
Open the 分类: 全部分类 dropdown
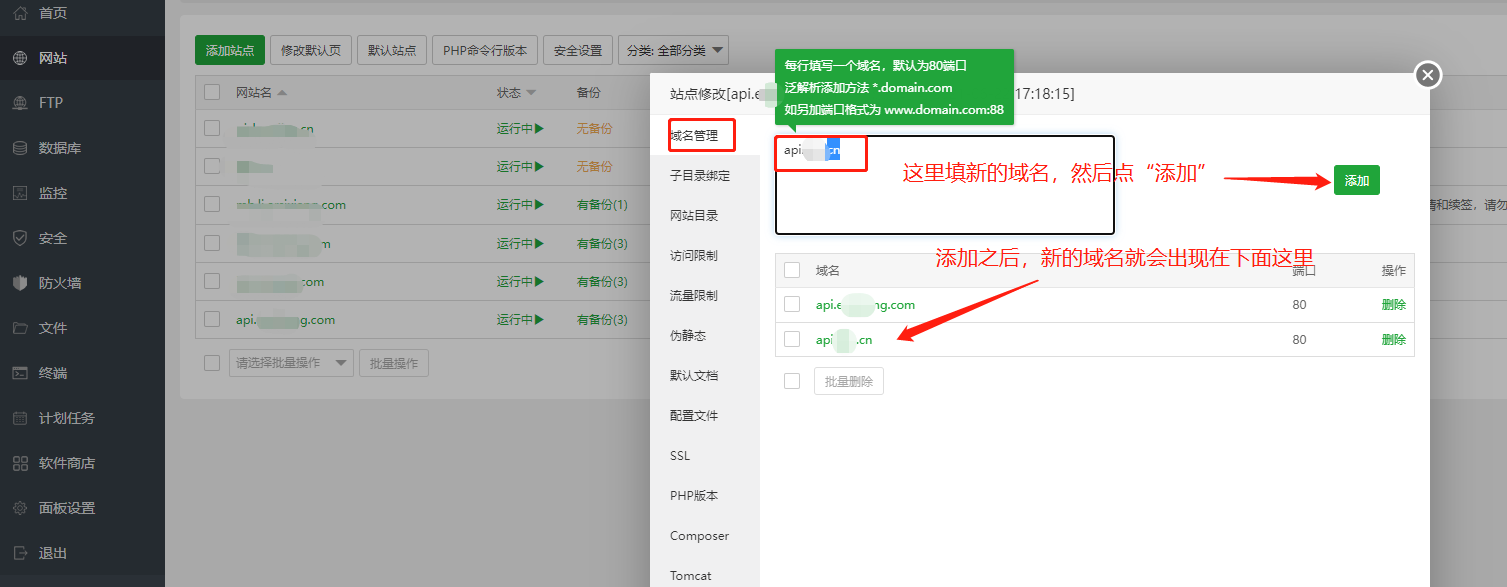point(674,50)
